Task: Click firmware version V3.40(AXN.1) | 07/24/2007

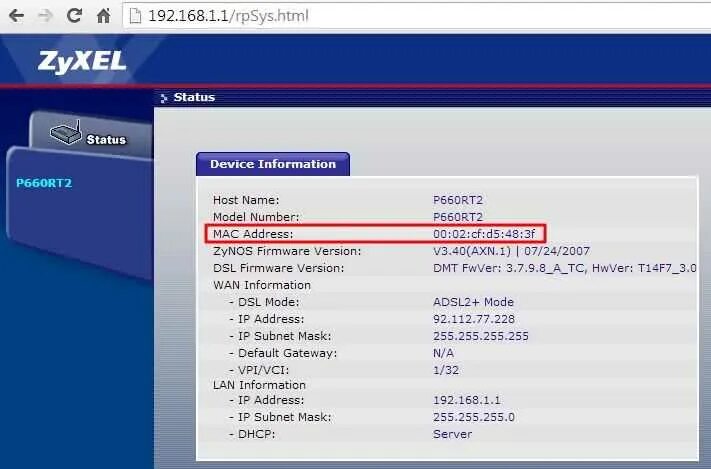Action: (x=511, y=251)
